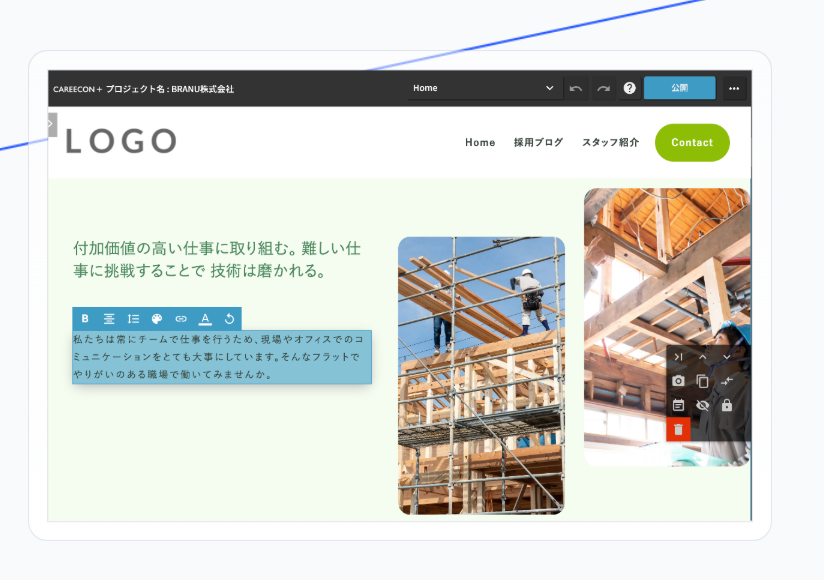Toggle the compress arrows icon
This screenshot has height=580, width=824.
727,381
